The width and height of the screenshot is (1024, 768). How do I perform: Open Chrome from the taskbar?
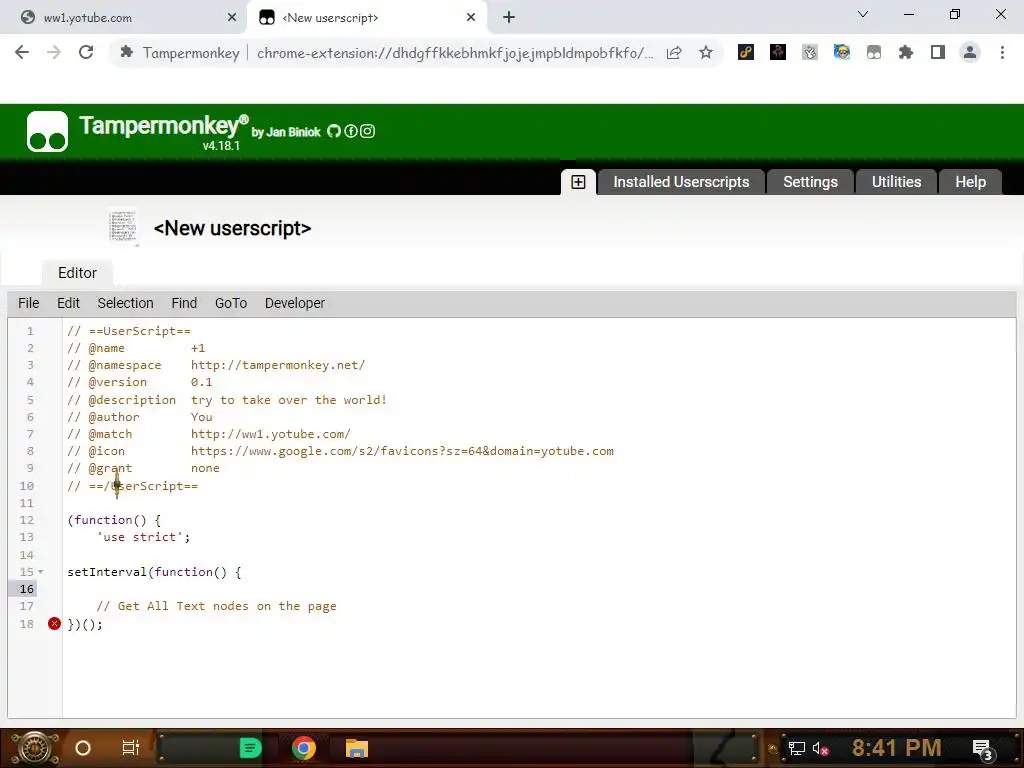[304, 748]
